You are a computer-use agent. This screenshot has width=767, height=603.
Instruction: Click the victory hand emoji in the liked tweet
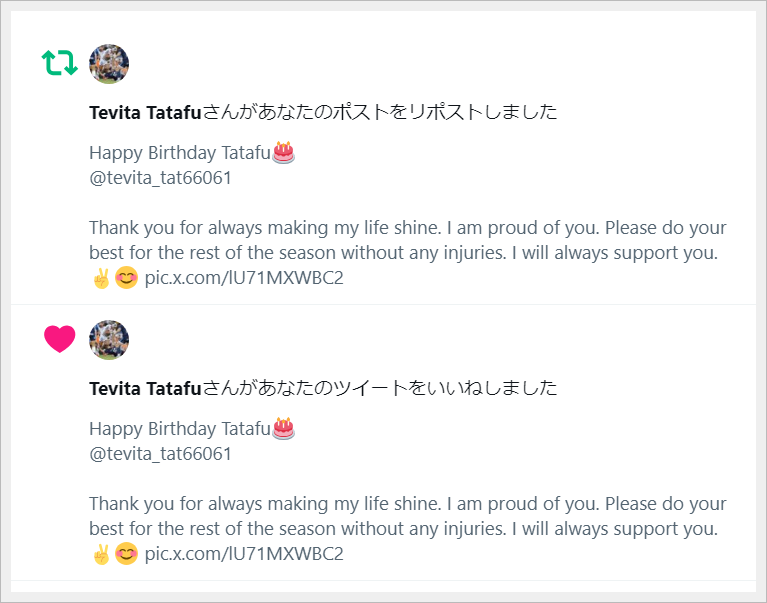click(x=100, y=554)
